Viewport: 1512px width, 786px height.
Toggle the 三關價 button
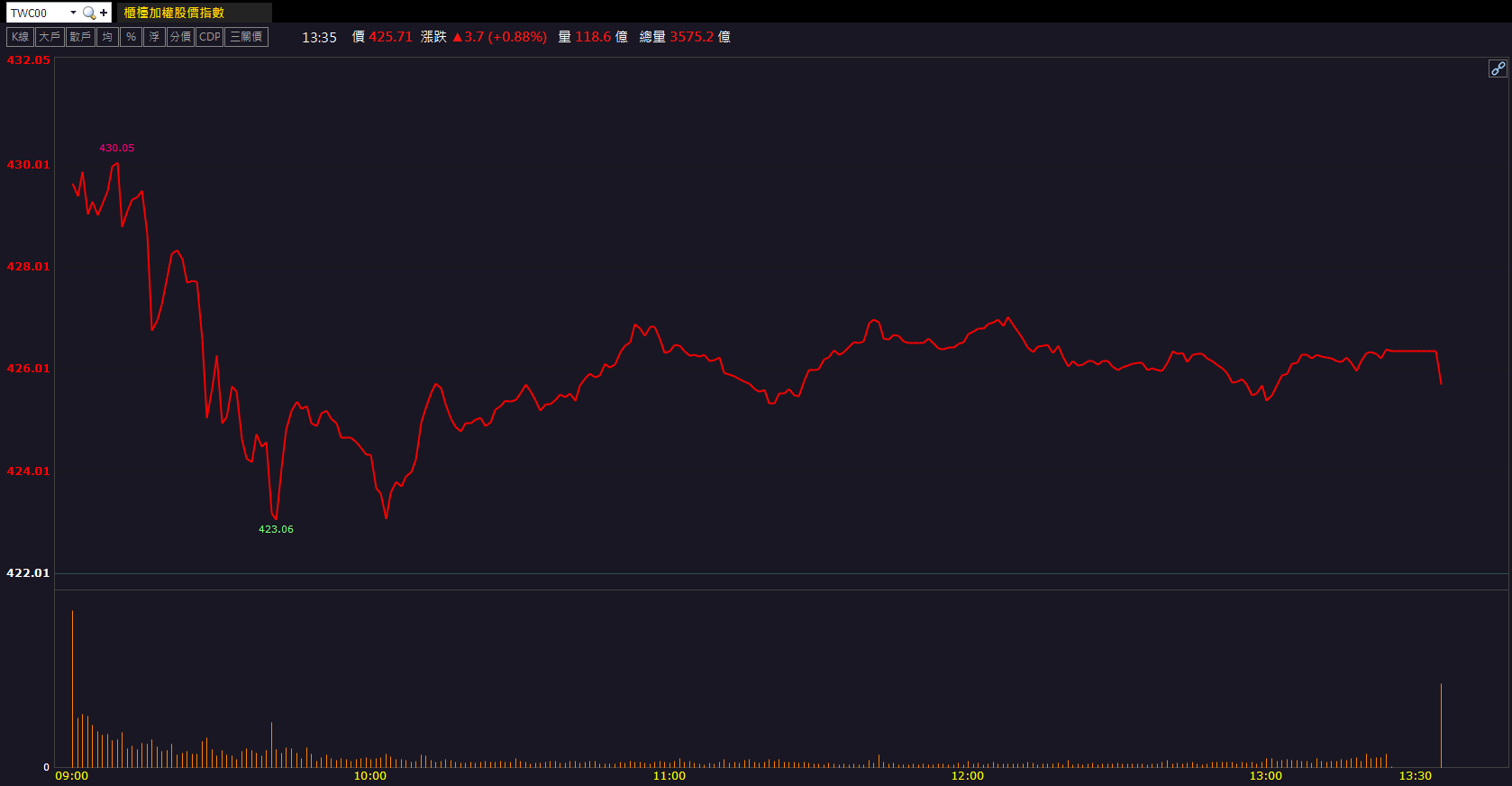246,37
